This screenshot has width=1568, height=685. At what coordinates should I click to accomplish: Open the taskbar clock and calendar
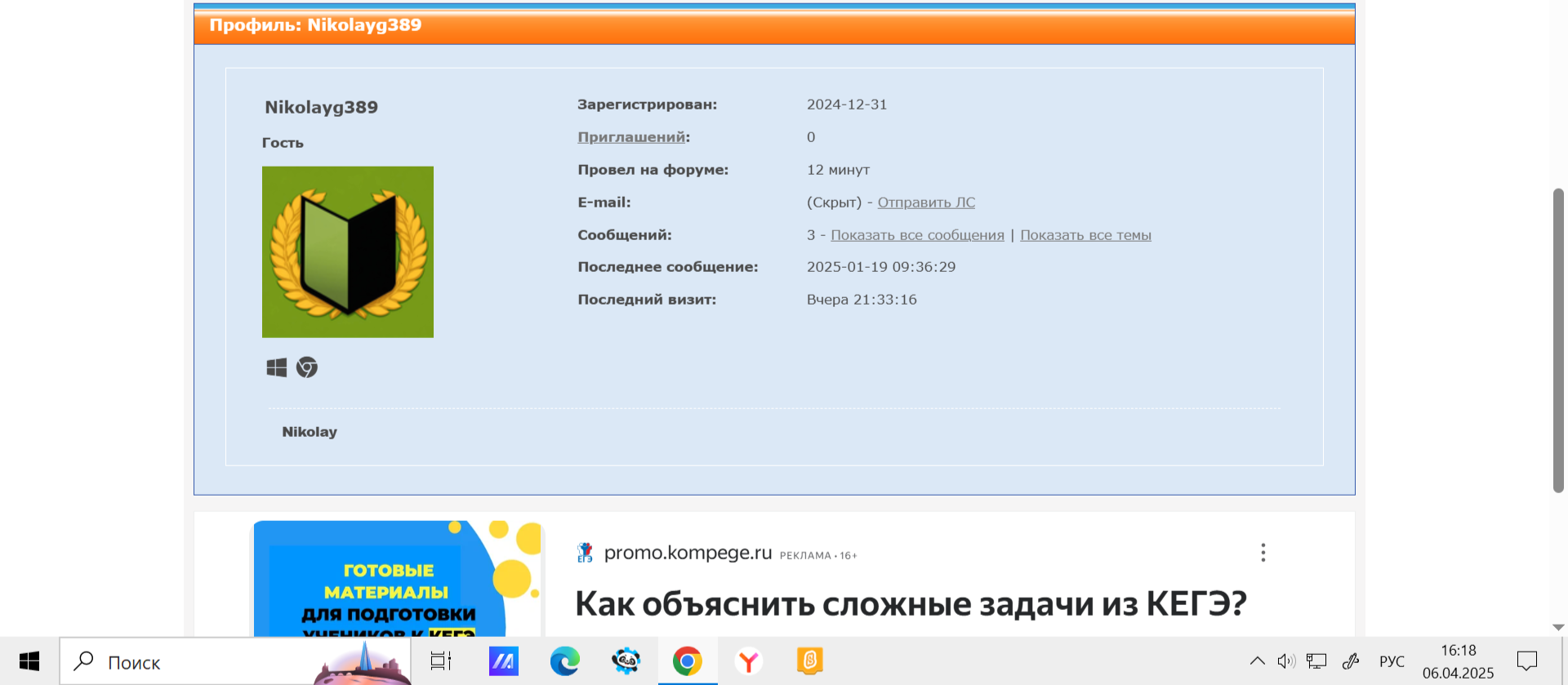pos(1459,661)
